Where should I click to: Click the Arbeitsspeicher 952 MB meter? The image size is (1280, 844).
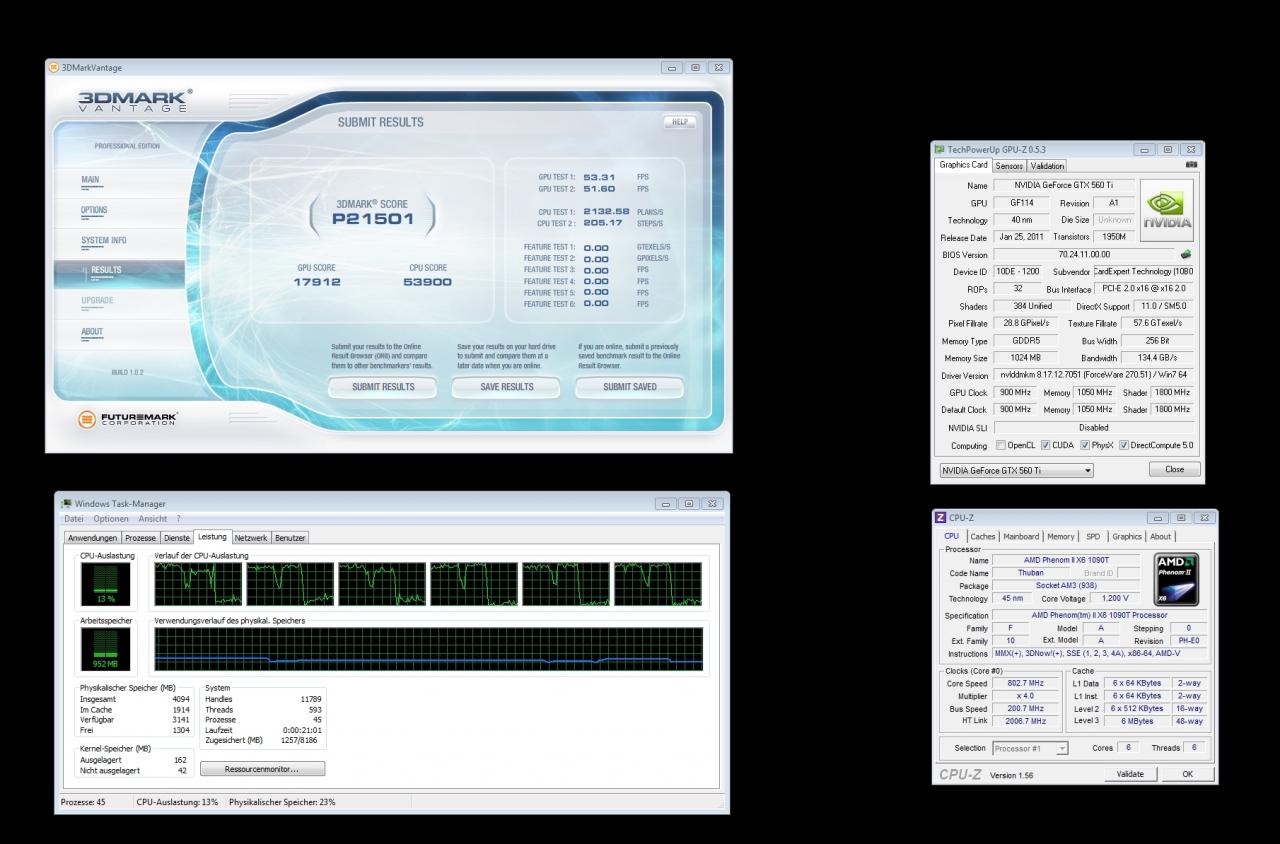click(104, 650)
